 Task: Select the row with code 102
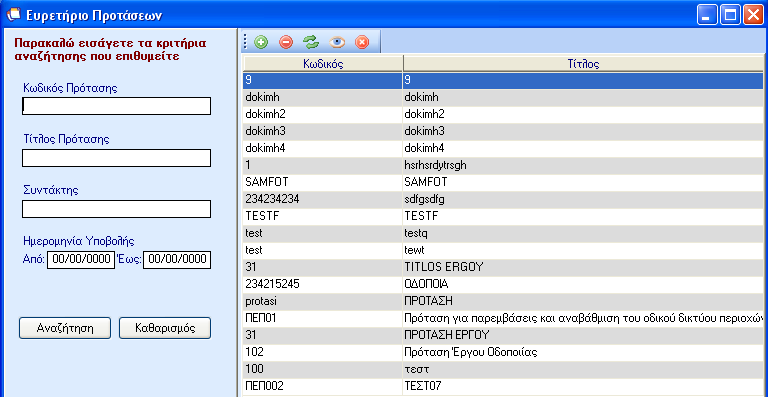point(503,352)
